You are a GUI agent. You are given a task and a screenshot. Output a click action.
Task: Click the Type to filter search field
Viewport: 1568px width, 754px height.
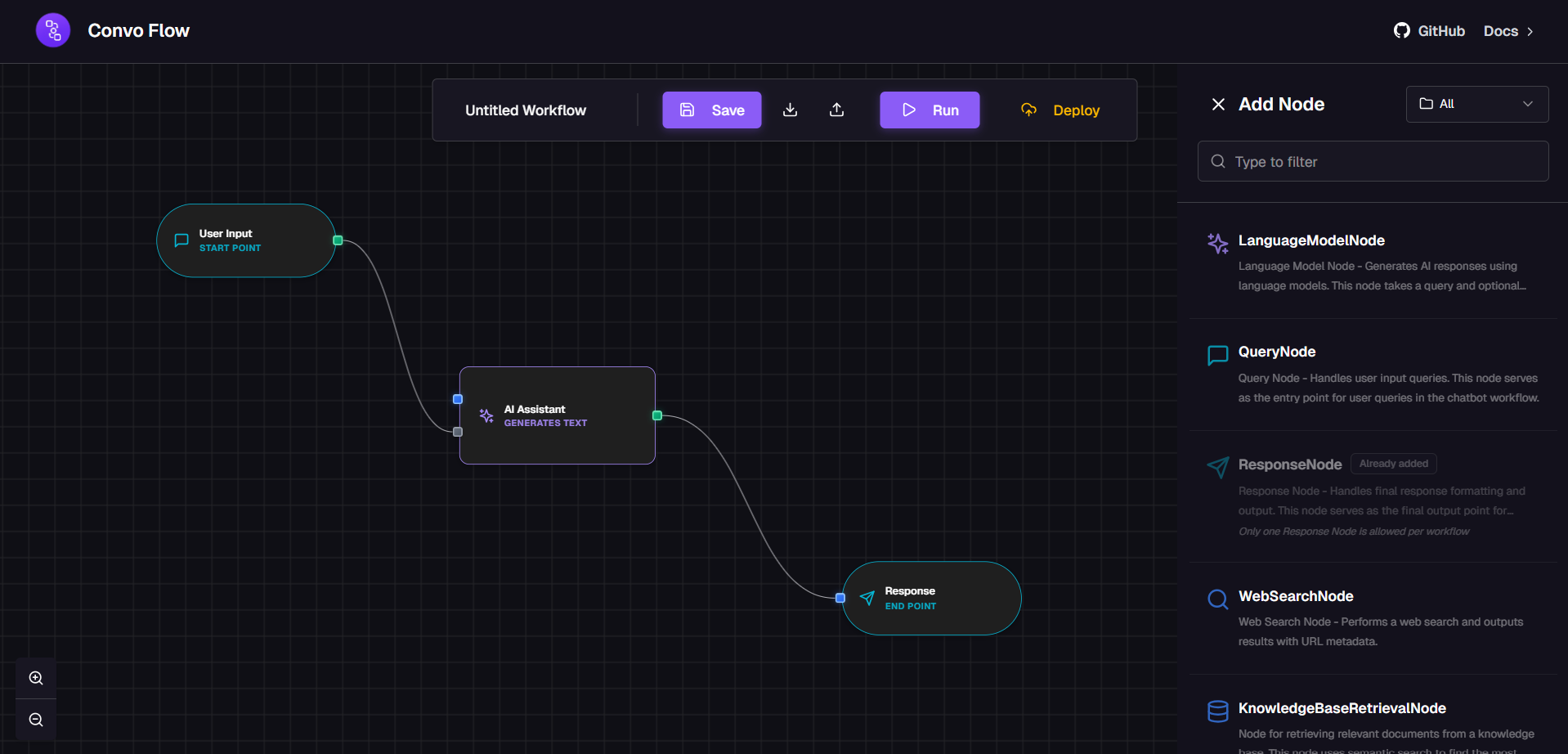[1372, 161]
